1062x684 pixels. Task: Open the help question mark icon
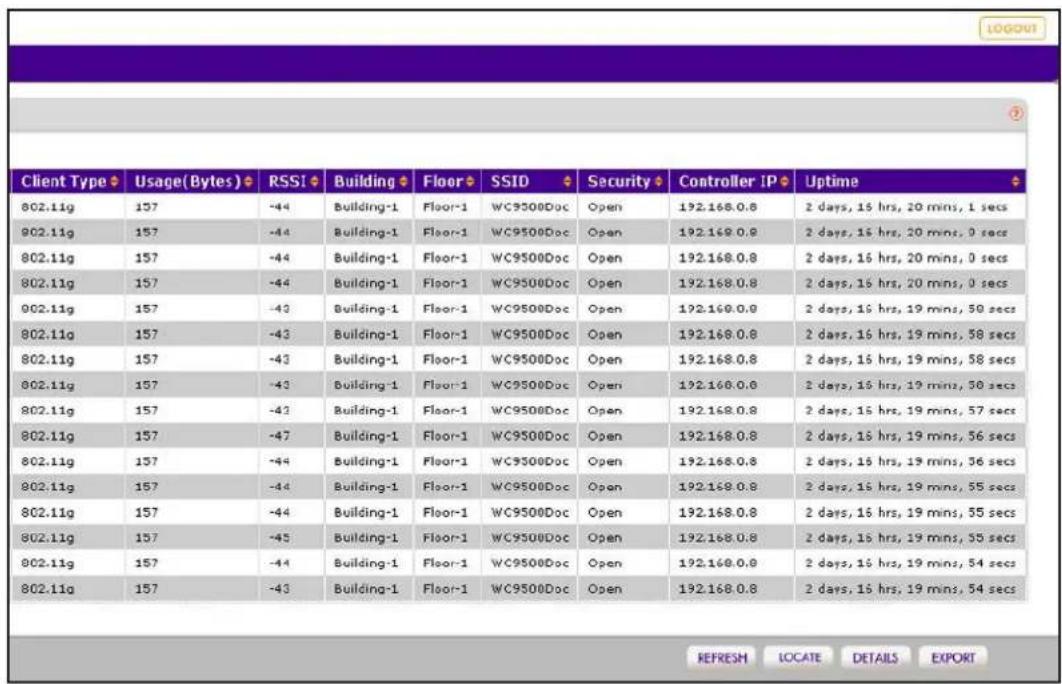(x=1015, y=114)
